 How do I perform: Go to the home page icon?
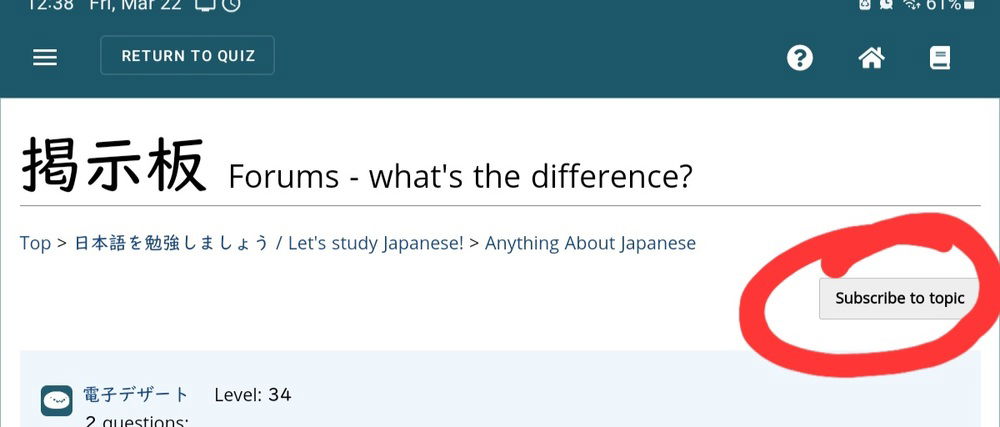tap(871, 58)
